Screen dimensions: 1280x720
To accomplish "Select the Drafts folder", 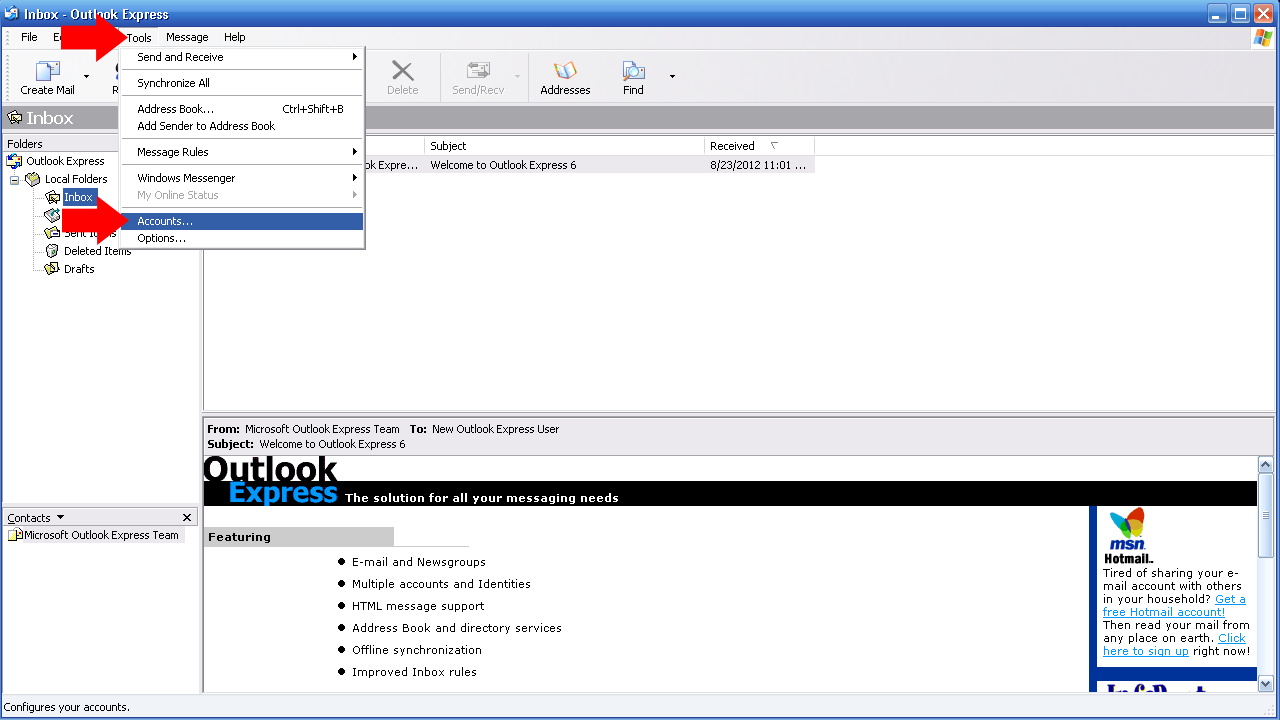I will point(79,269).
